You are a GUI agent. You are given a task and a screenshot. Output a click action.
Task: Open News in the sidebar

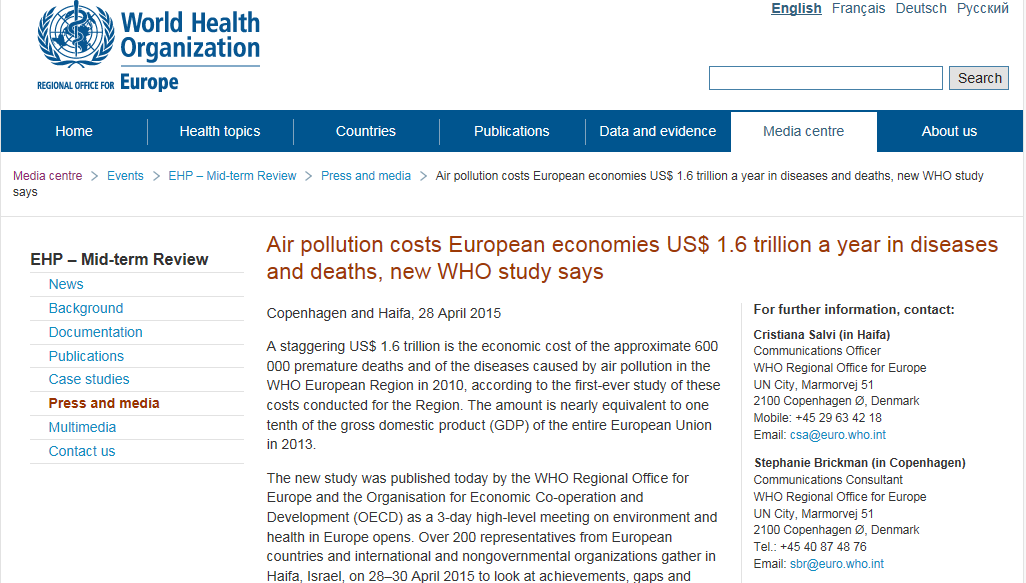click(66, 284)
